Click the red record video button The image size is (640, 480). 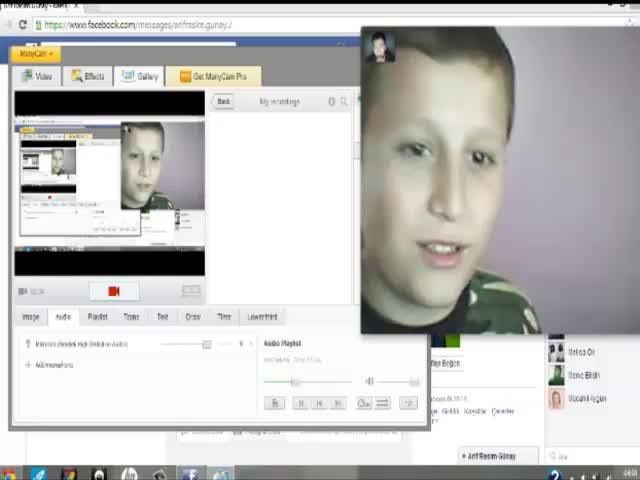pos(114,291)
